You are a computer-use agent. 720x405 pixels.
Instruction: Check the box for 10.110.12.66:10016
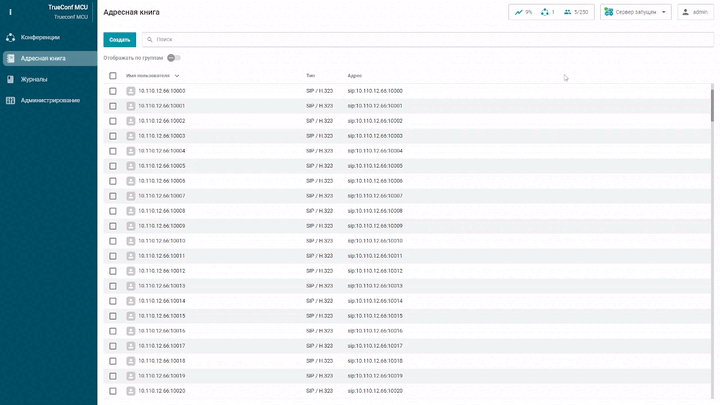click(x=112, y=331)
